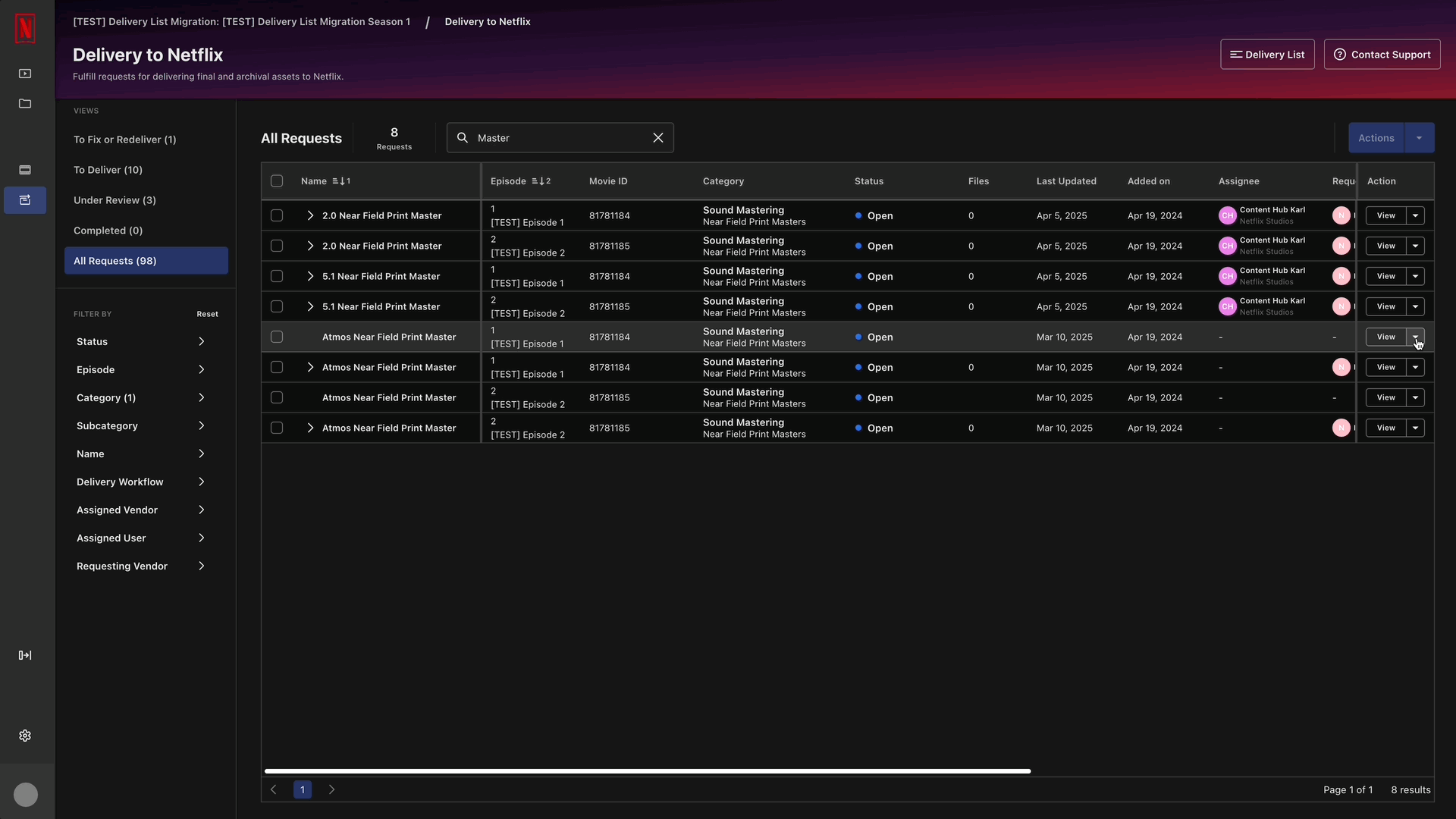Open View dropdown arrow for first row
Screen dimensions: 1456x819
click(x=1415, y=215)
